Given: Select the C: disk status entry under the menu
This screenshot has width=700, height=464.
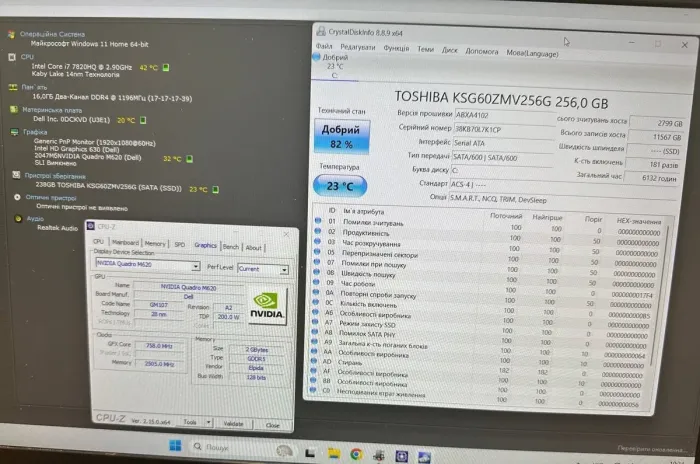Looking at the screenshot, I should click(x=335, y=66).
